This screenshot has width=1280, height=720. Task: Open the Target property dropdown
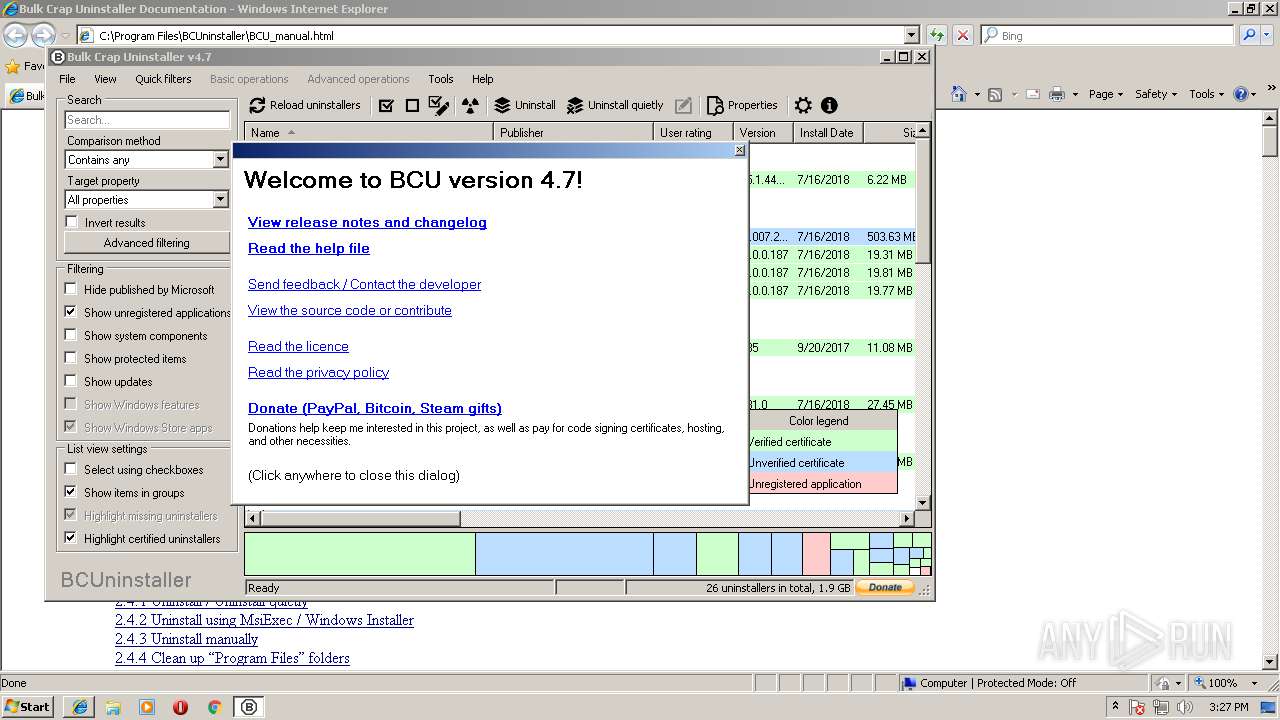pyautogui.click(x=221, y=200)
